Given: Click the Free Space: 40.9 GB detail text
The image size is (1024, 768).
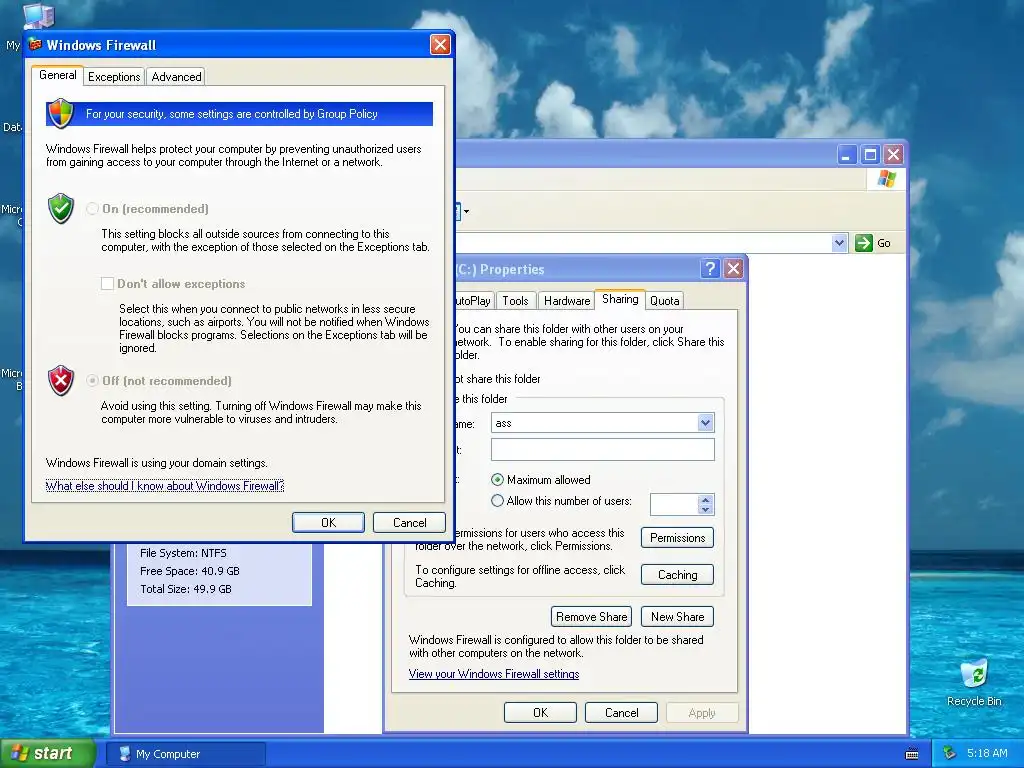Looking at the screenshot, I should click(x=189, y=571).
